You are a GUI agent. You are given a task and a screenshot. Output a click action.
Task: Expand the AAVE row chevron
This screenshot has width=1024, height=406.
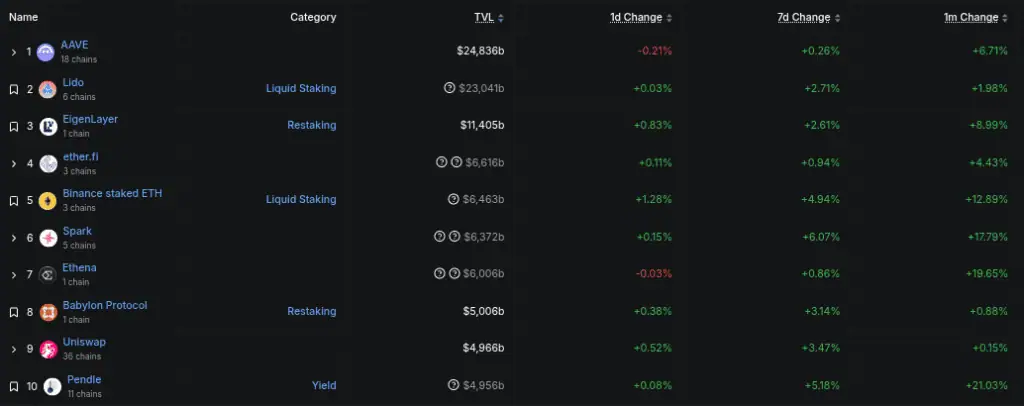[14, 52]
